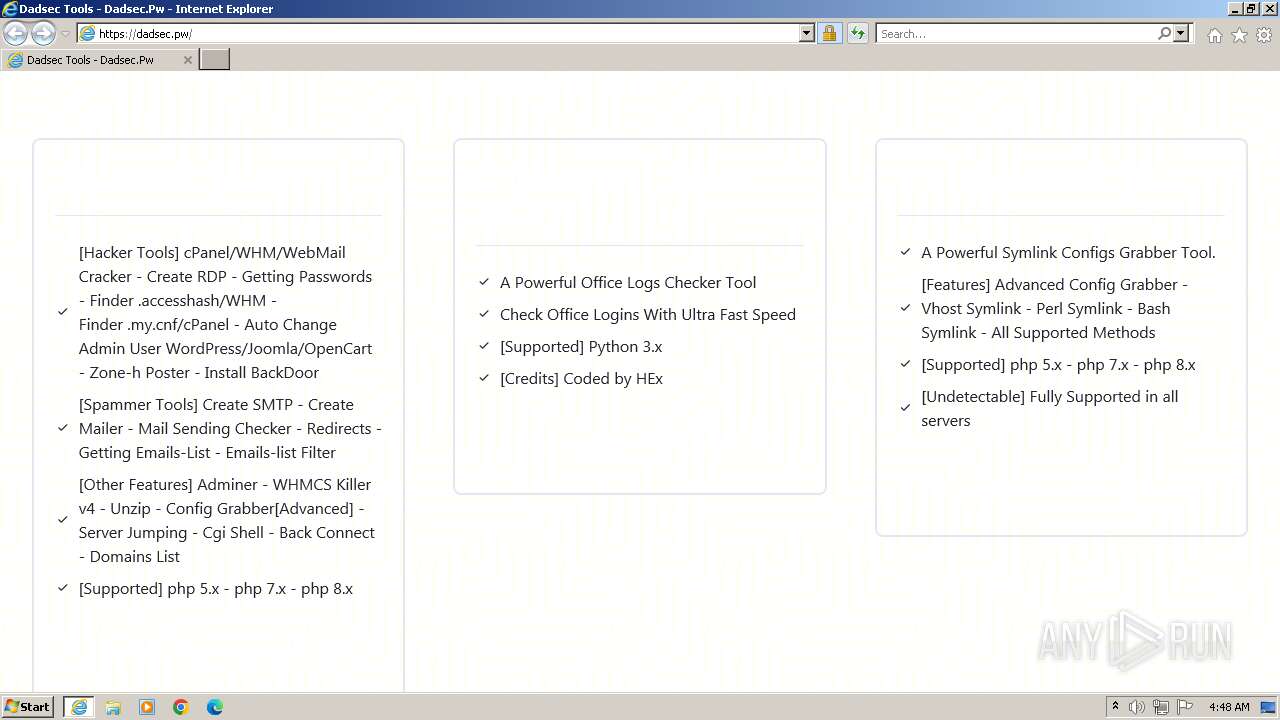
Task: Launch Microsoft Edge from the taskbar
Action: tap(215, 707)
